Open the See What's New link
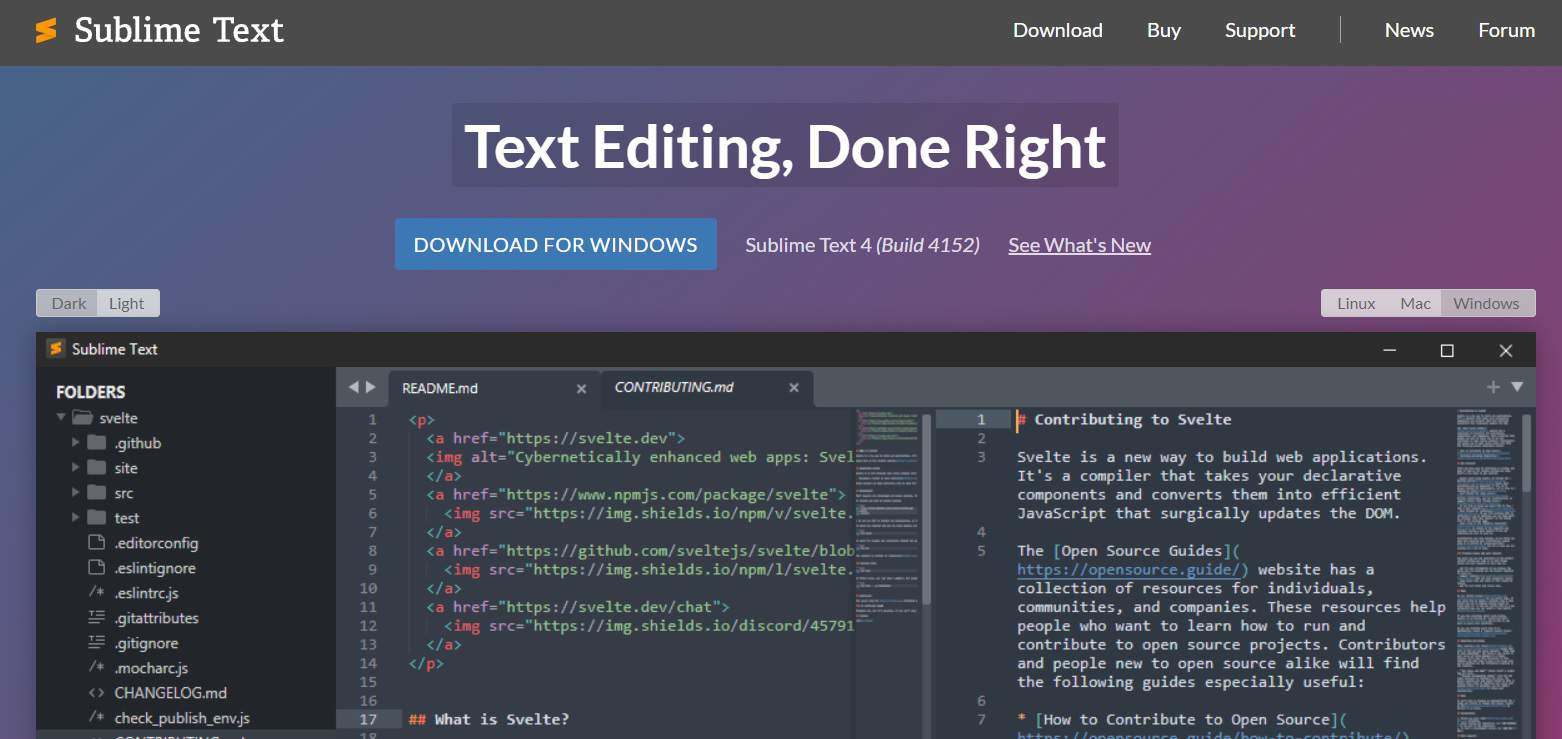 tap(1079, 245)
